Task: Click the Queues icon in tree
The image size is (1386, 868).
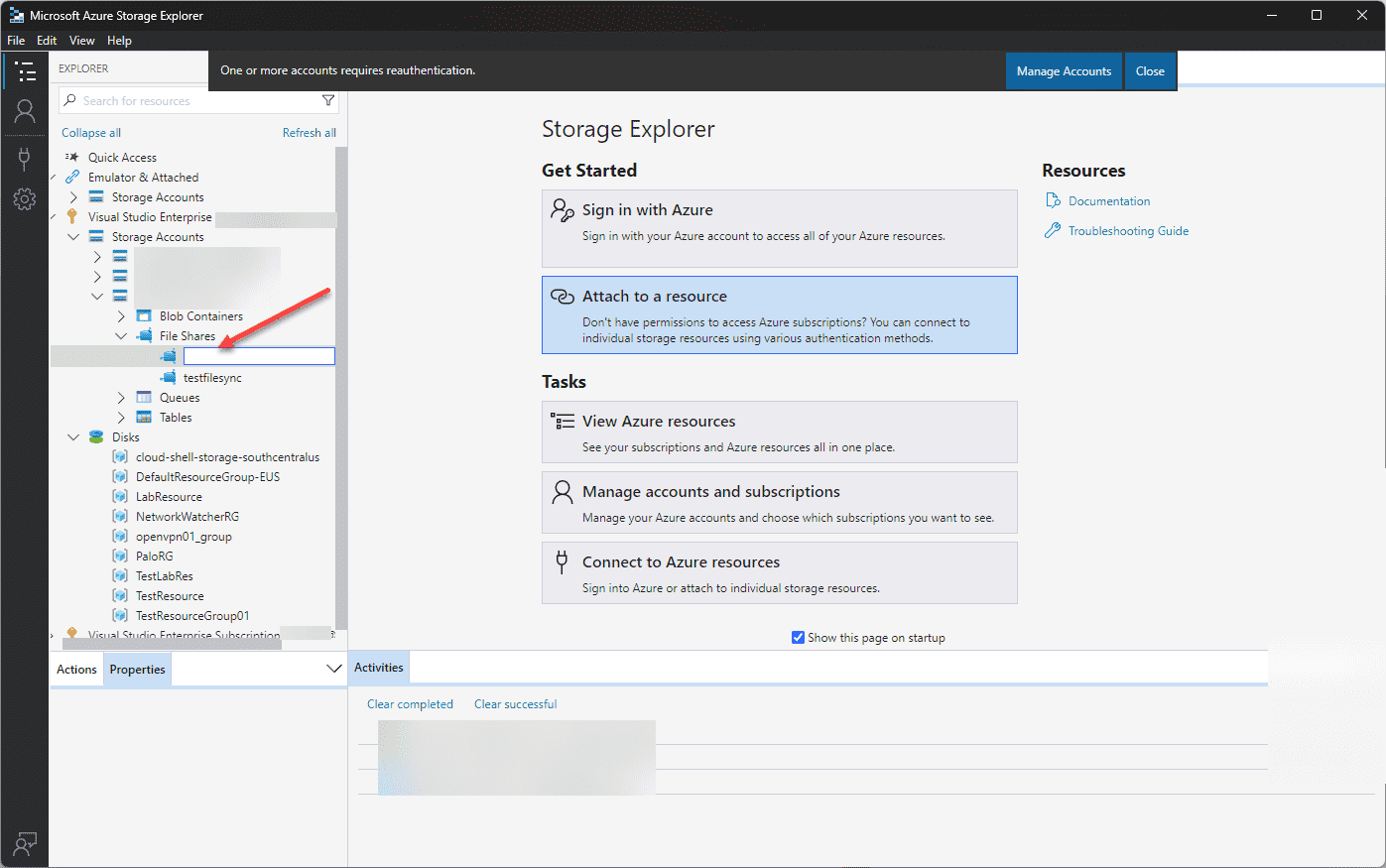Action: (144, 397)
